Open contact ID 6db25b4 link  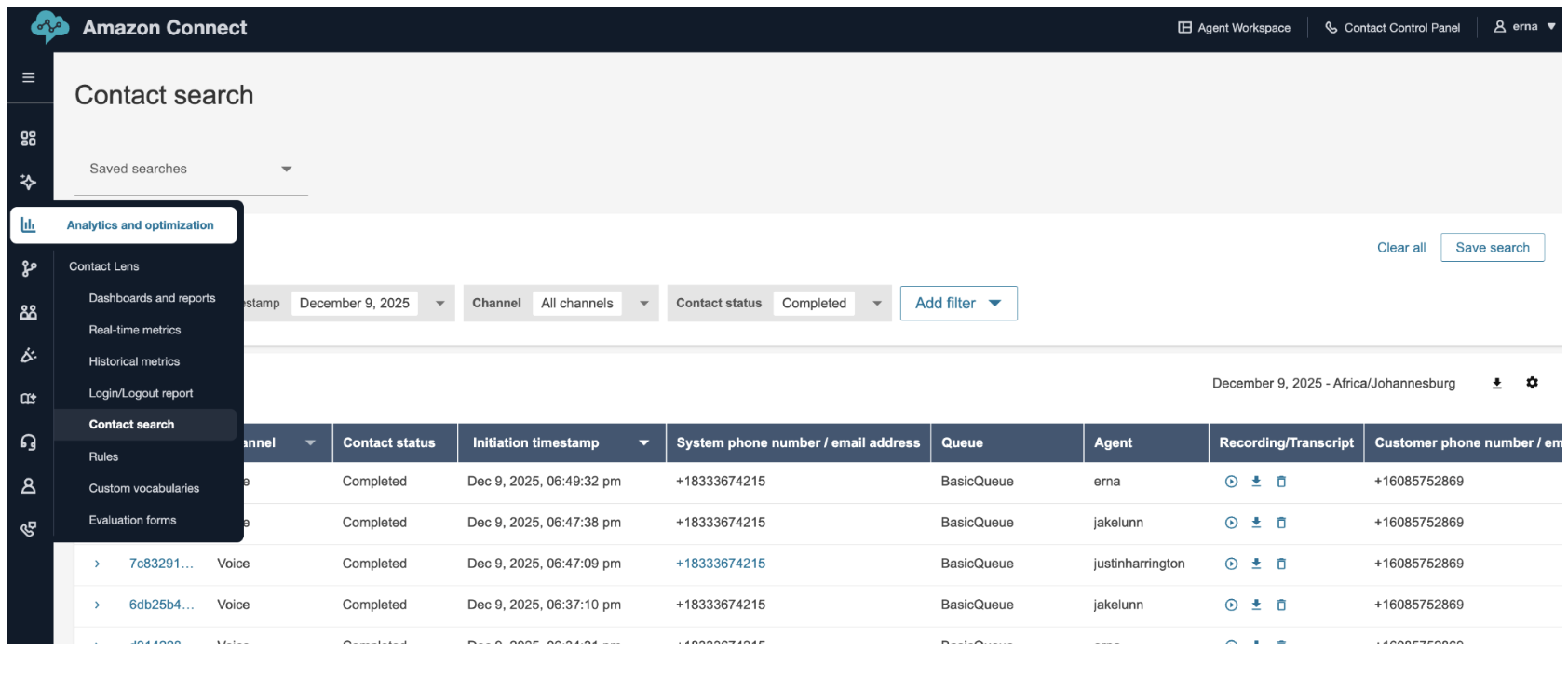pyautogui.click(x=161, y=605)
